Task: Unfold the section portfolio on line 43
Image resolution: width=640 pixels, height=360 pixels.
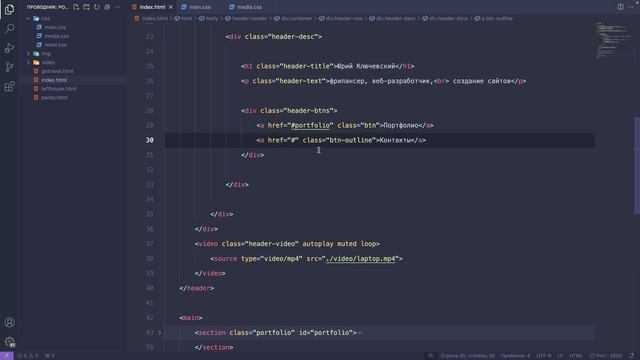Action: (160, 333)
